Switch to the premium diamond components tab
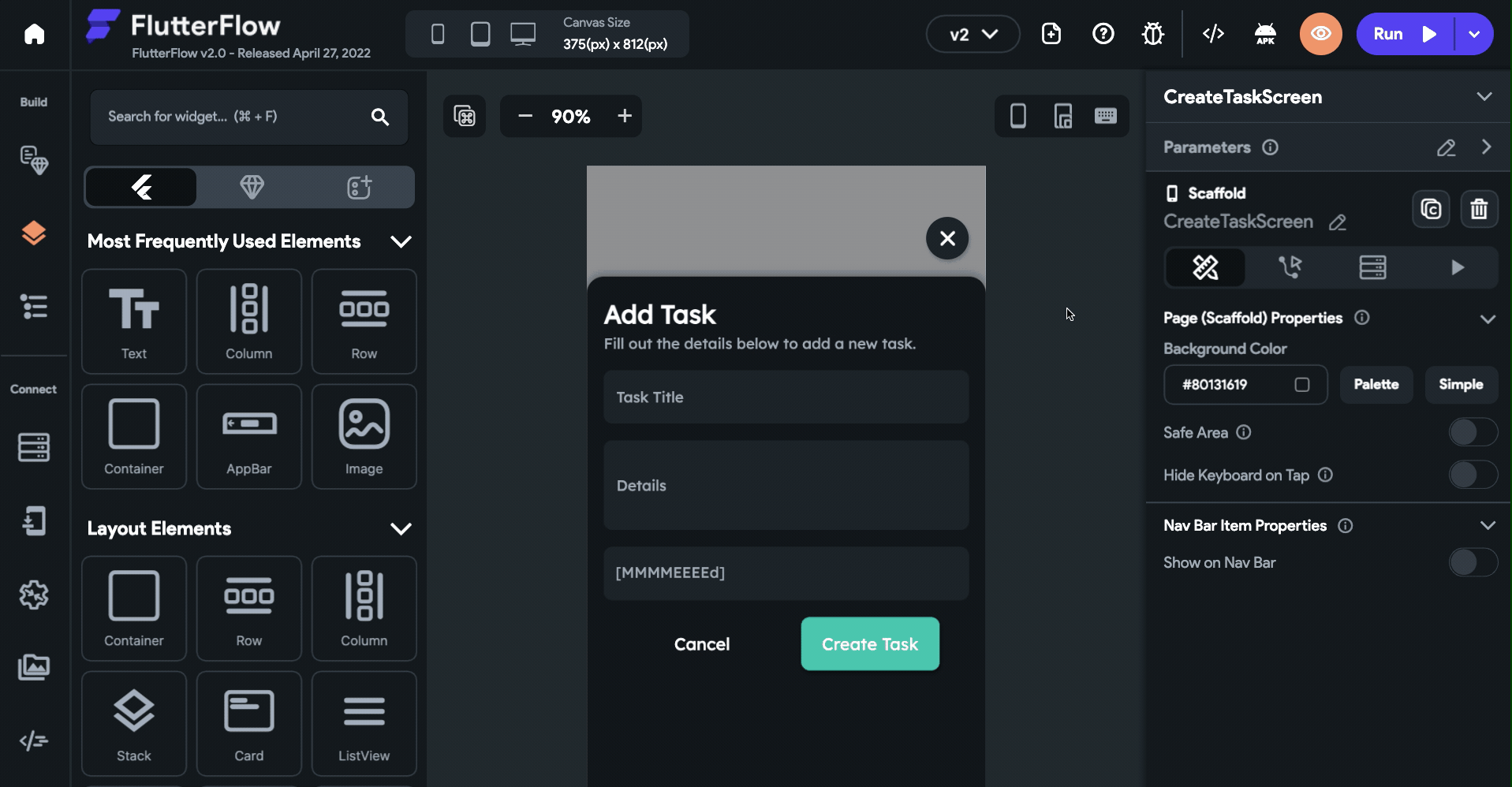The image size is (1512, 787). pos(252,187)
